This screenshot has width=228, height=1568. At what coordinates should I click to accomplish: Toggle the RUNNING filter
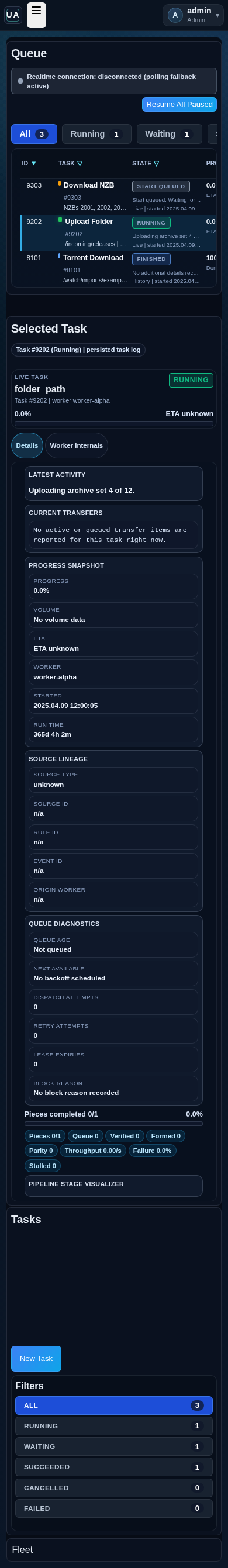(x=113, y=1425)
